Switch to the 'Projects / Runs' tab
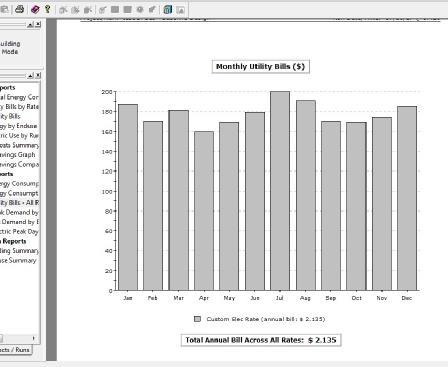The image size is (448, 367). [x=15, y=350]
